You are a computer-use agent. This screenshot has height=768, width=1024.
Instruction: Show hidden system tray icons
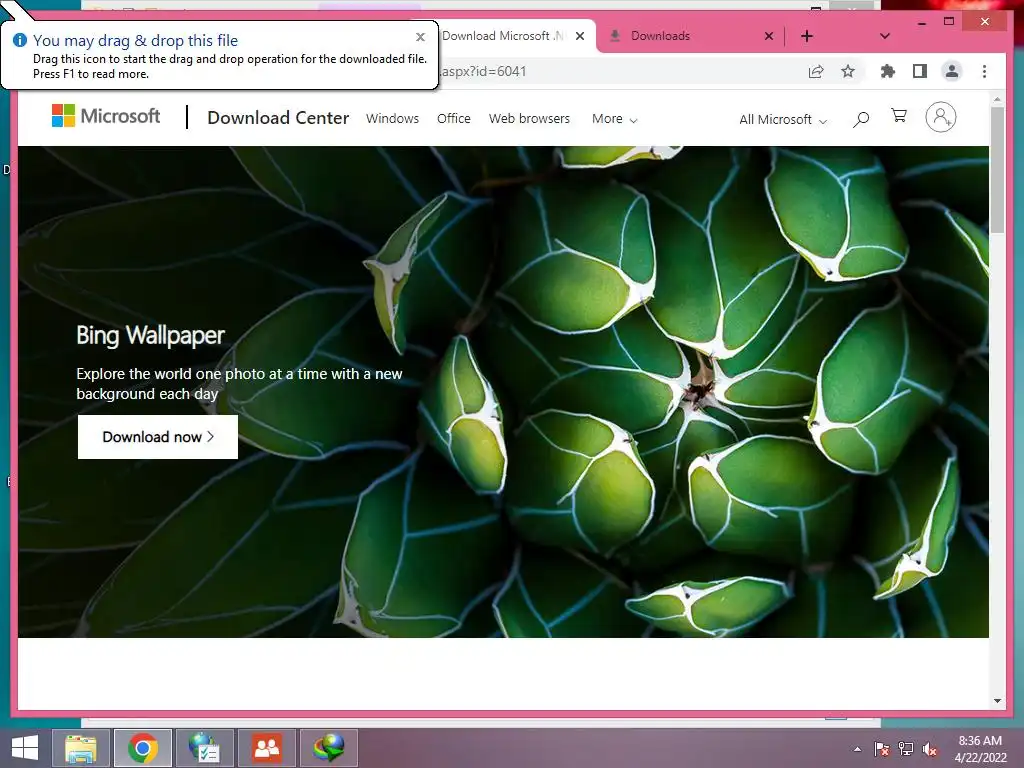(857, 749)
